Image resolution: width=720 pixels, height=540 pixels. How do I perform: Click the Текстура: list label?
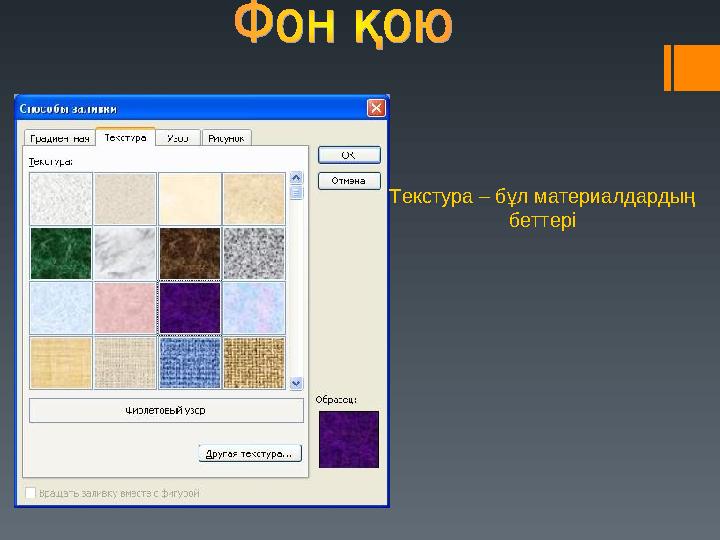(x=51, y=162)
